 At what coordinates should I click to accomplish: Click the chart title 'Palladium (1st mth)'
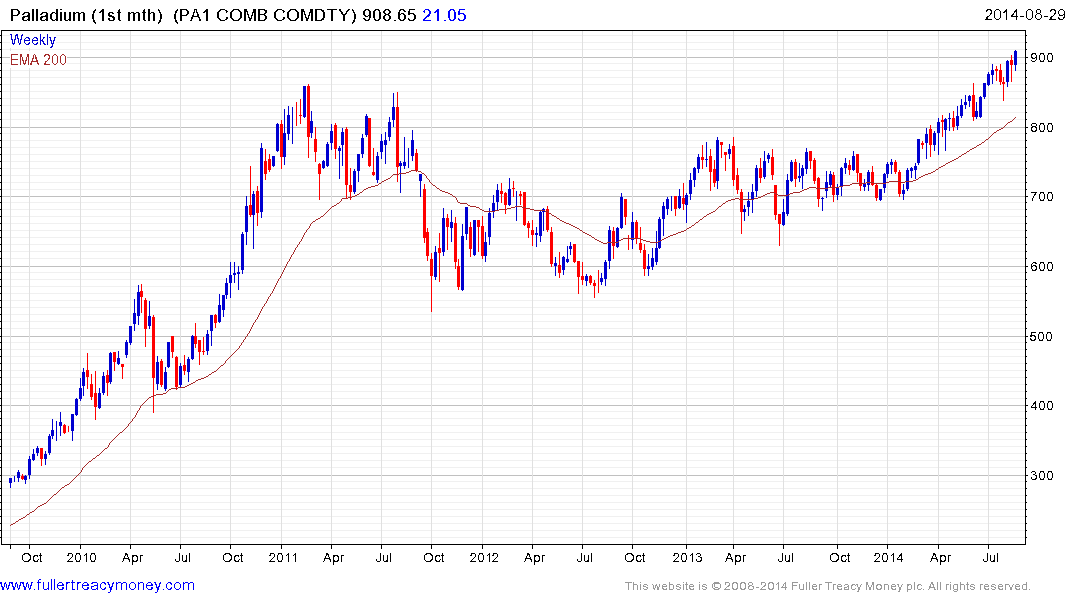click(86, 15)
